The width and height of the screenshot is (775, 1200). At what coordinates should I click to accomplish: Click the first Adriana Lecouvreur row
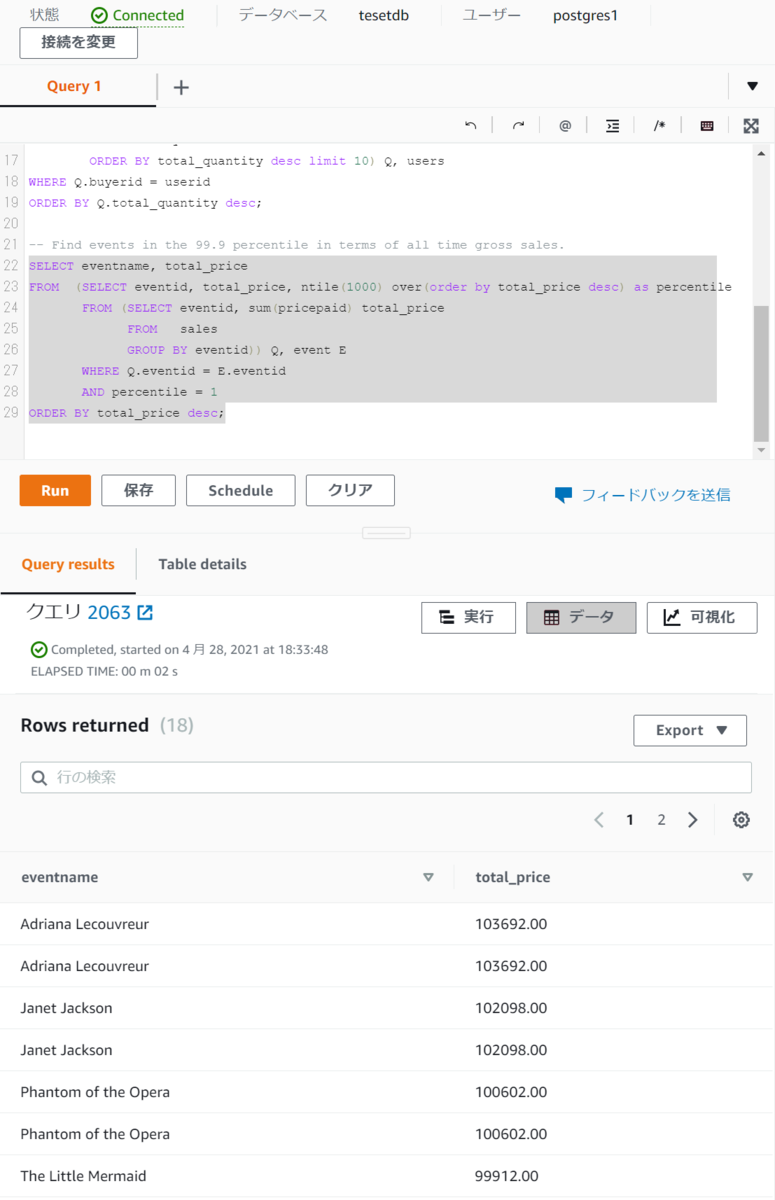(x=387, y=924)
